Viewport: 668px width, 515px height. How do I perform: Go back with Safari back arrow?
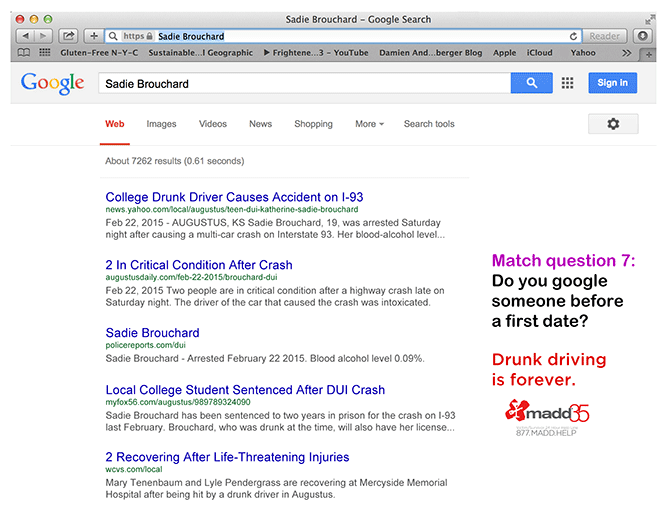tap(26, 36)
